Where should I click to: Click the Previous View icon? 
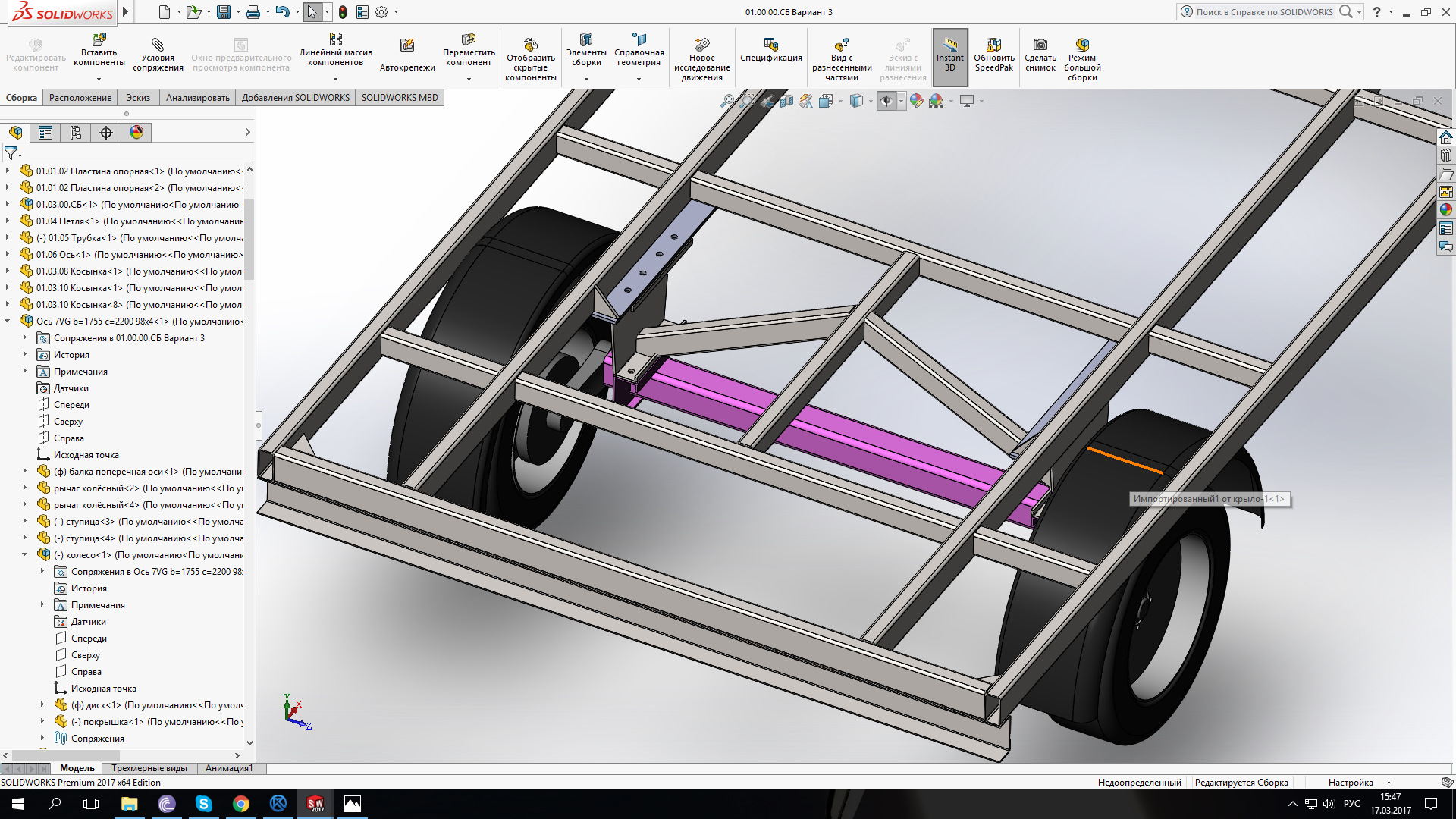coord(767,101)
